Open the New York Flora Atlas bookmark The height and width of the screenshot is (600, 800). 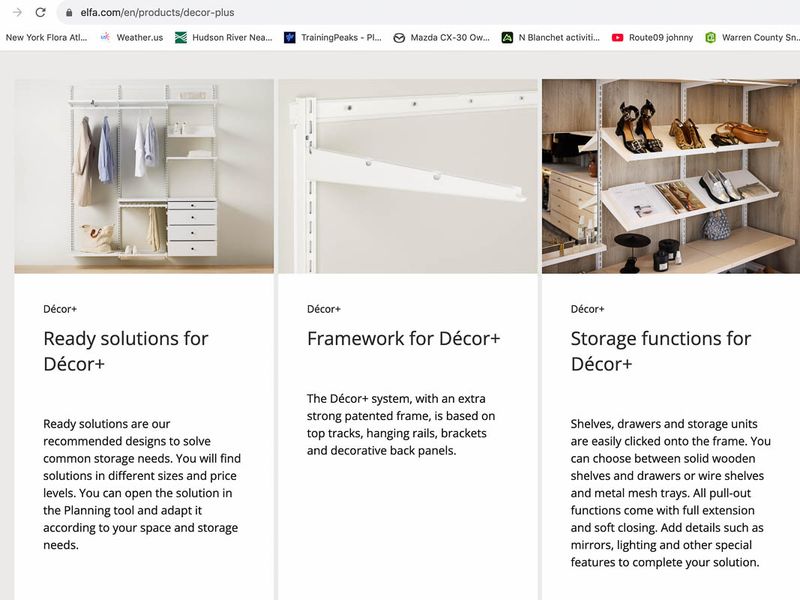tap(46, 37)
